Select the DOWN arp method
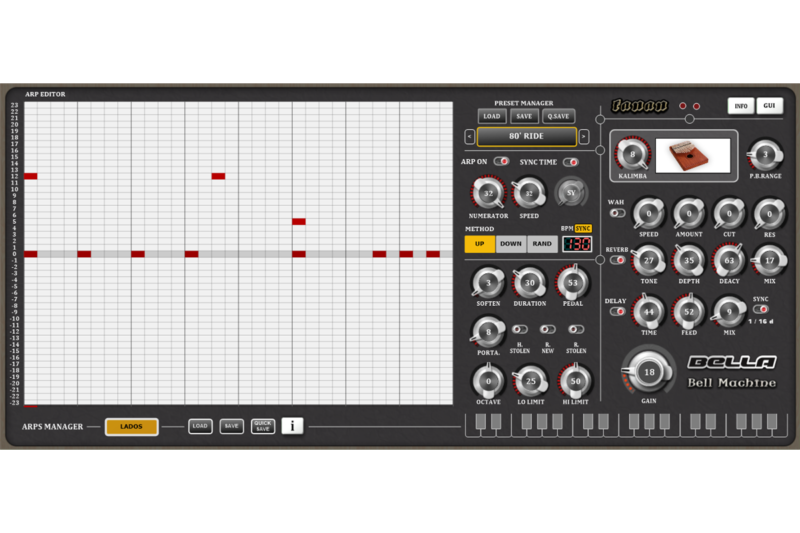Image resolution: width=800 pixels, height=533 pixels. click(x=511, y=244)
